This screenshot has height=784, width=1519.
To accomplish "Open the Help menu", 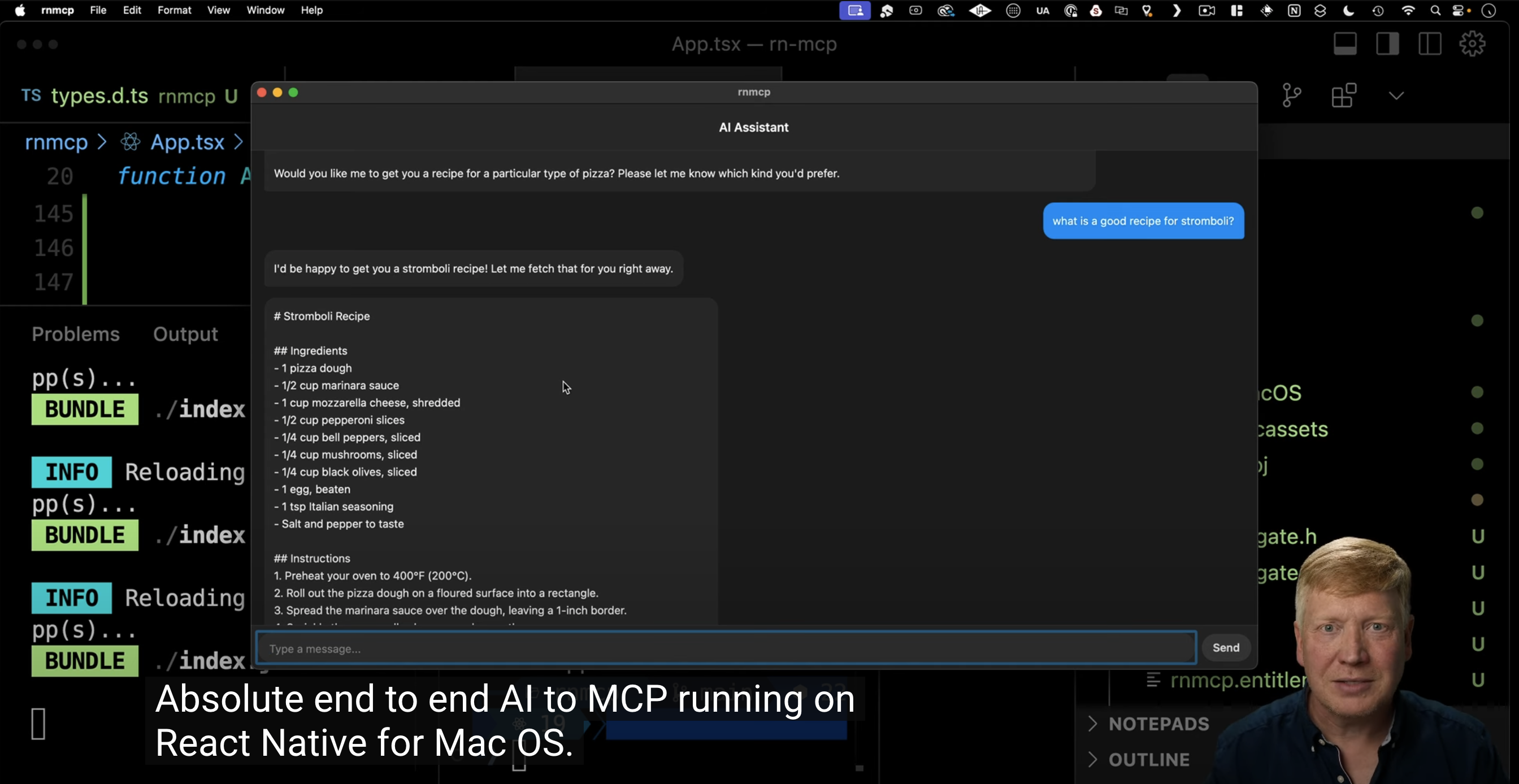I will coord(311,10).
